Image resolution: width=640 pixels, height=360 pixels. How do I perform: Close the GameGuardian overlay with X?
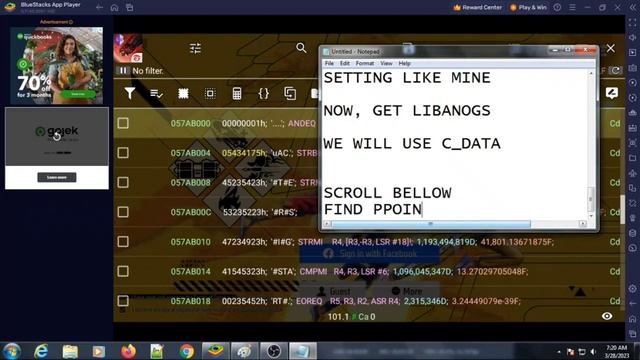click(611, 48)
